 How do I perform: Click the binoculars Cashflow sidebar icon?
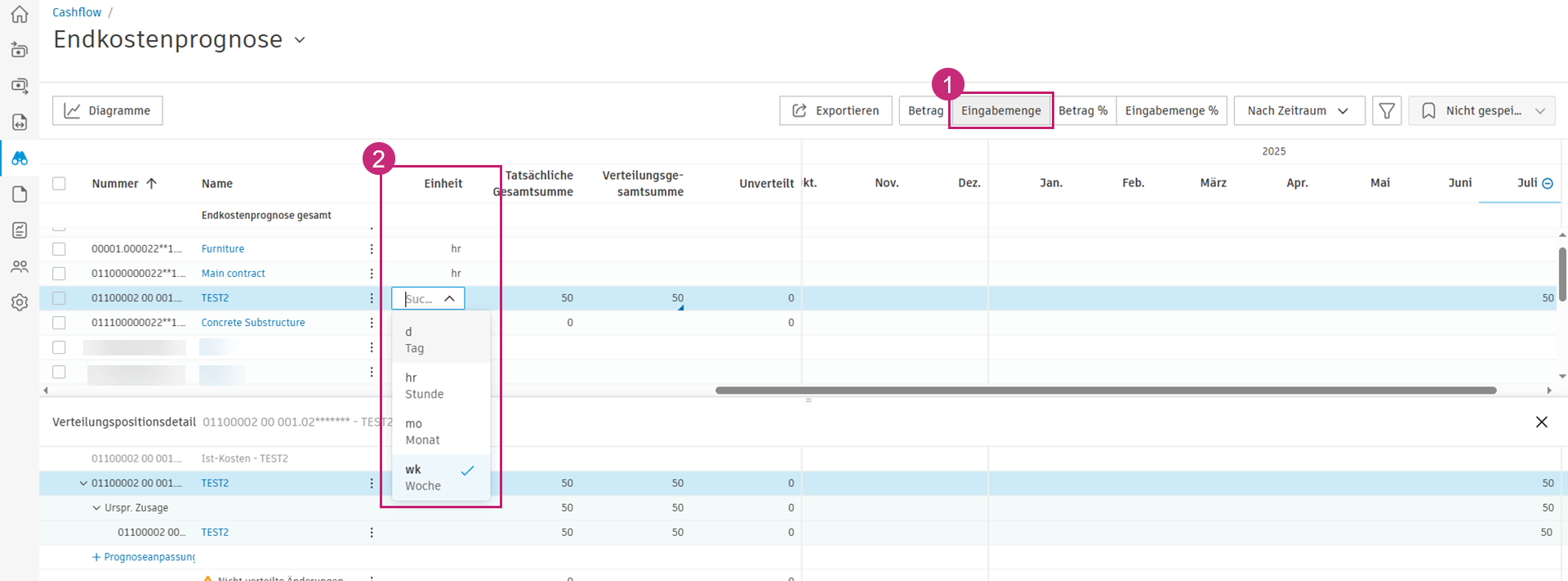click(20, 158)
